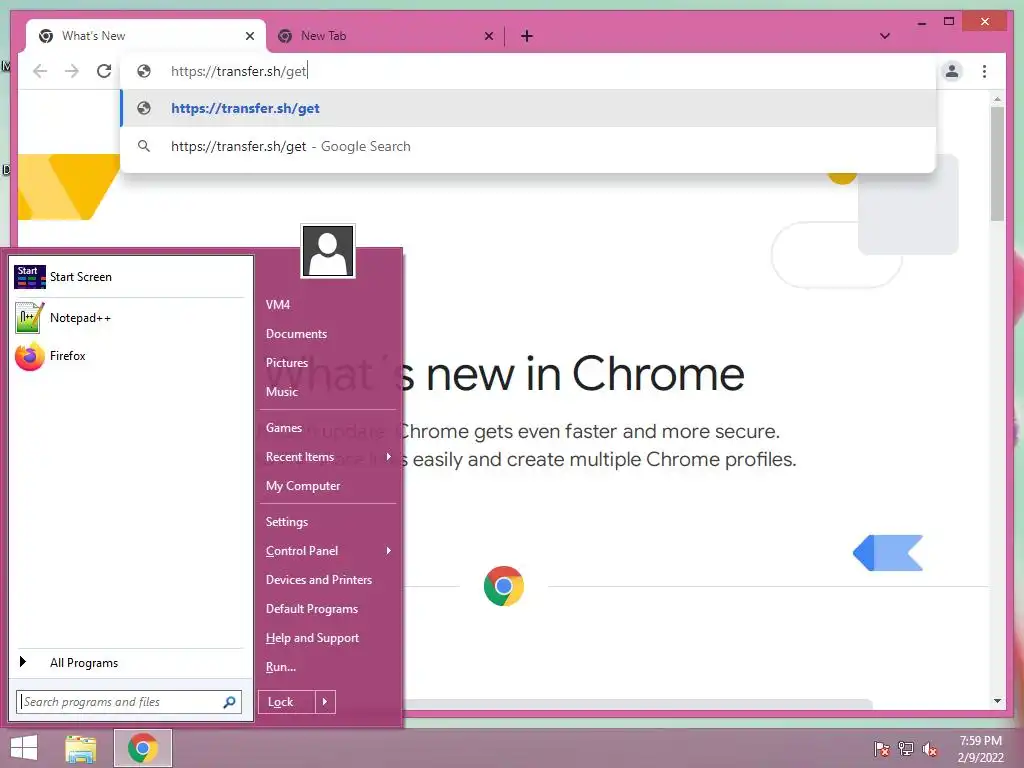Open My Computer
Screen dimensions: 1024x768
click(x=328, y=485)
